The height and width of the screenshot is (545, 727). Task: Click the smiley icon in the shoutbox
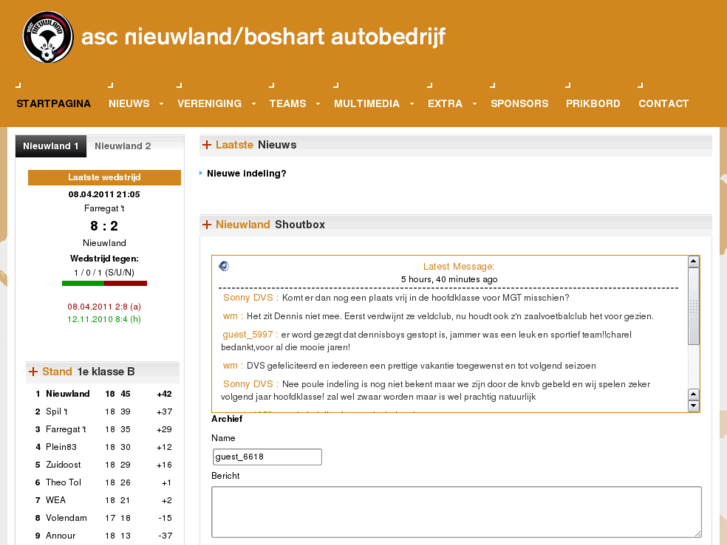tap(224, 266)
